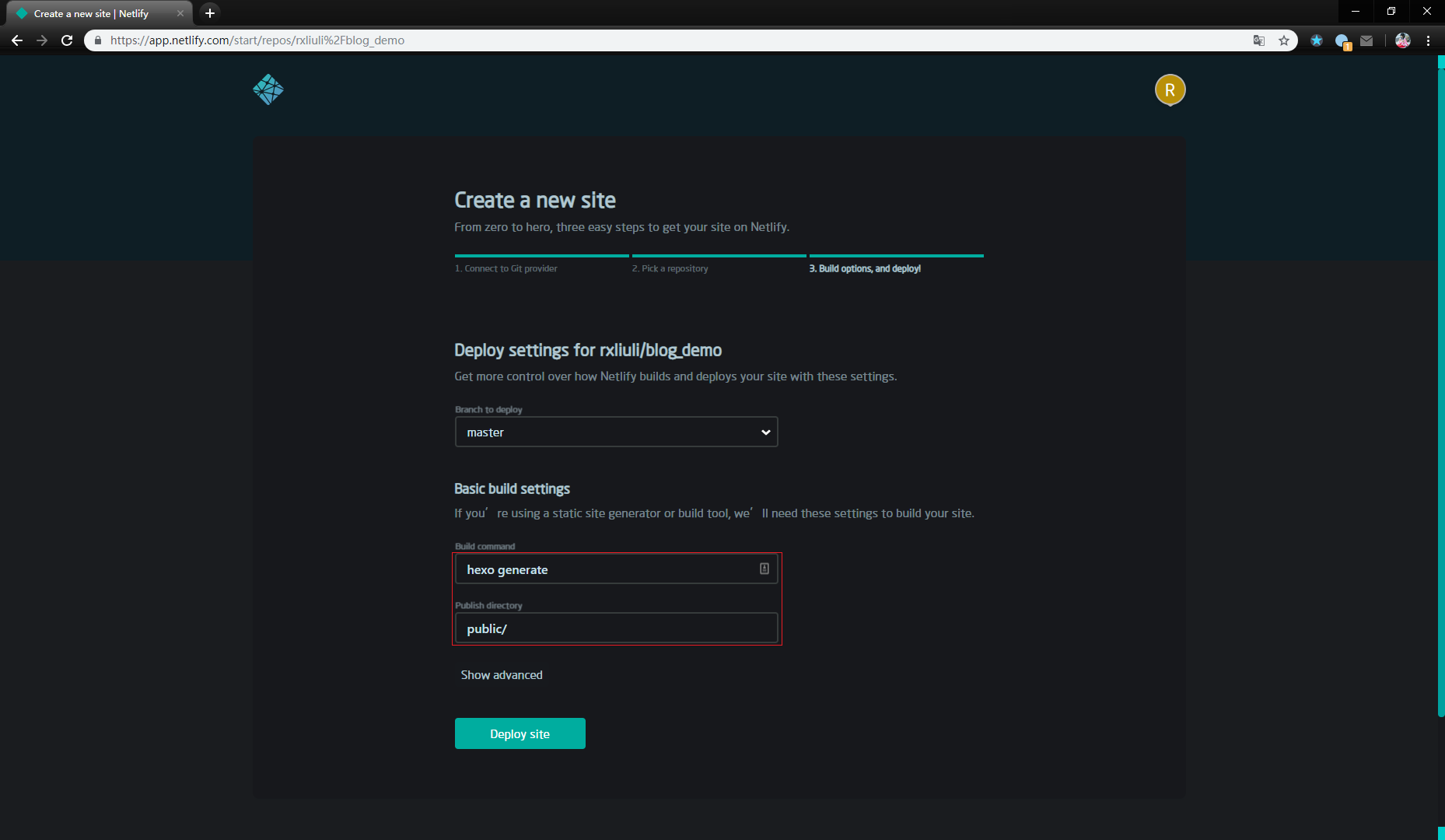Viewport: 1445px width, 840px height.
Task: Click the translate page icon in address bar
Action: tap(1258, 40)
